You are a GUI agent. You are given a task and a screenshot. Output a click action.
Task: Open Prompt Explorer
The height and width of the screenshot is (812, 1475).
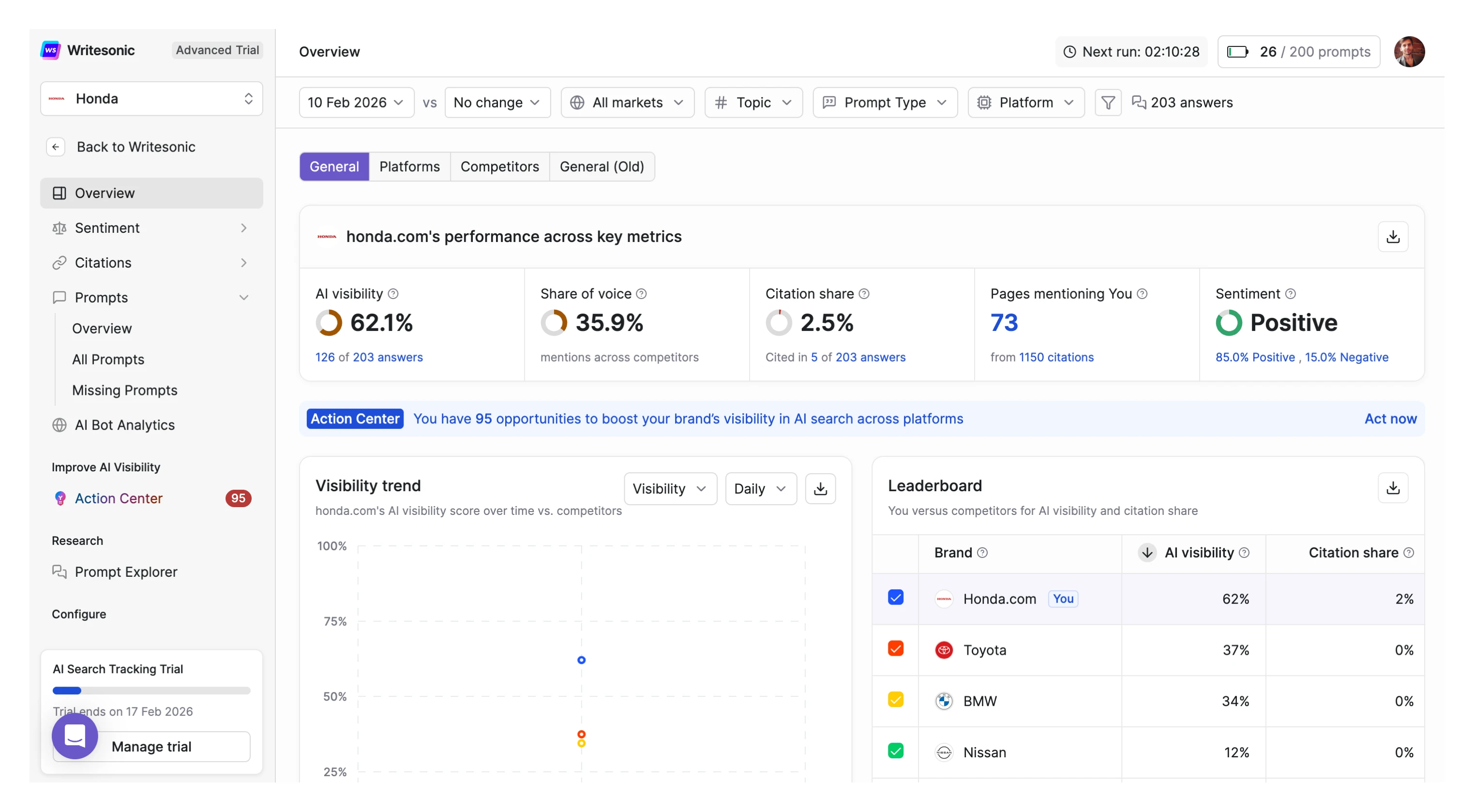126,571
